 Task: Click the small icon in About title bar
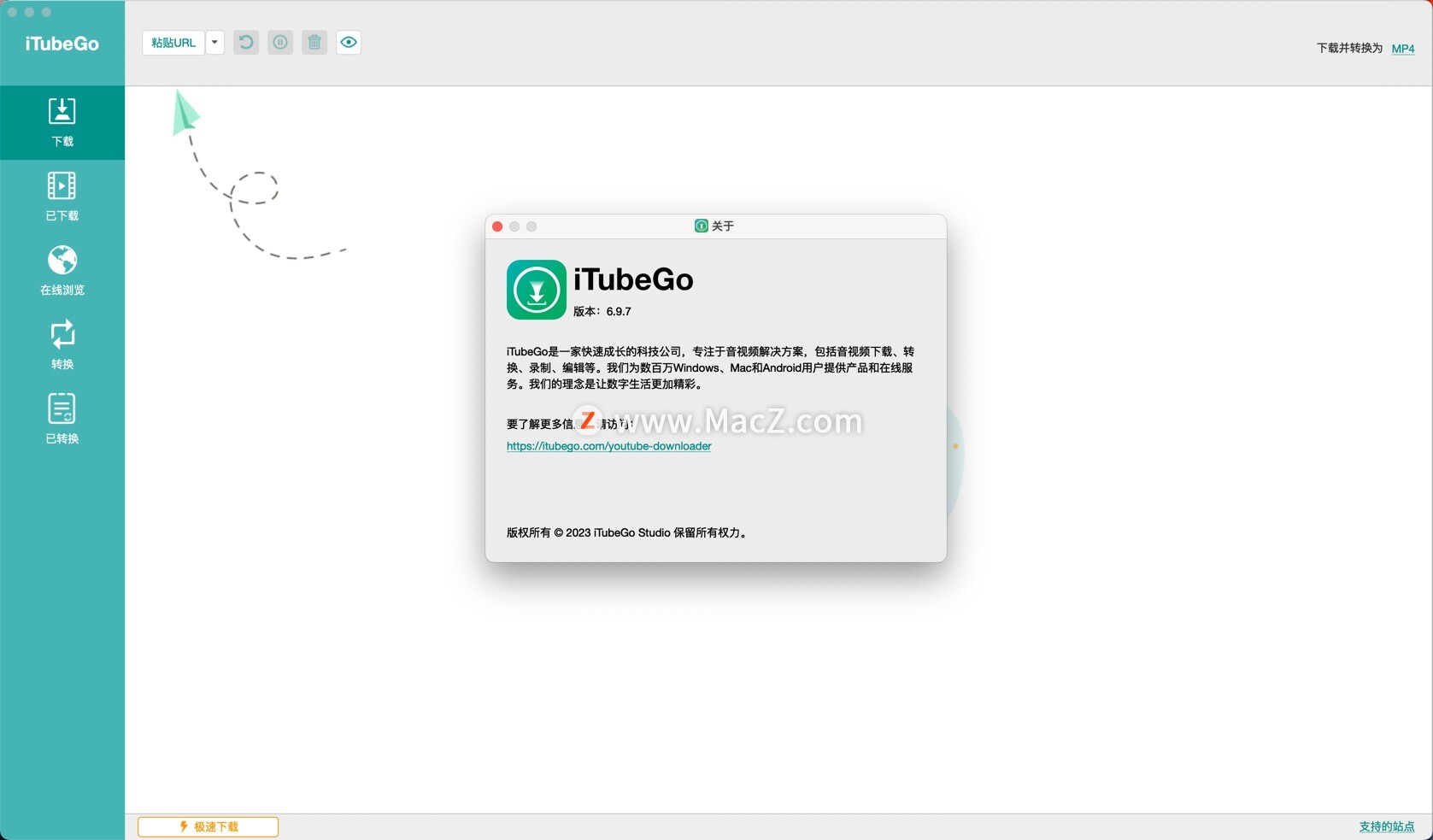click(x=701, y=226)
